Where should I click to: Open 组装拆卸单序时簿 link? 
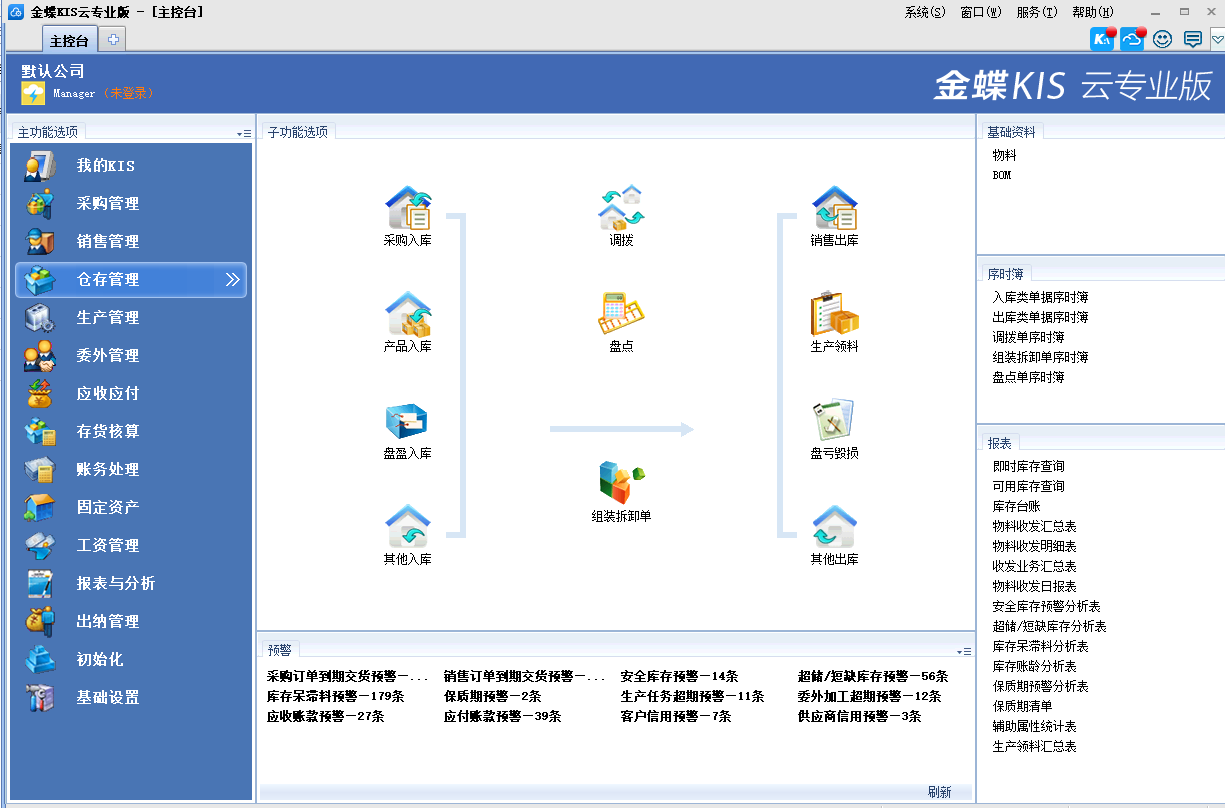point(1040,357)
